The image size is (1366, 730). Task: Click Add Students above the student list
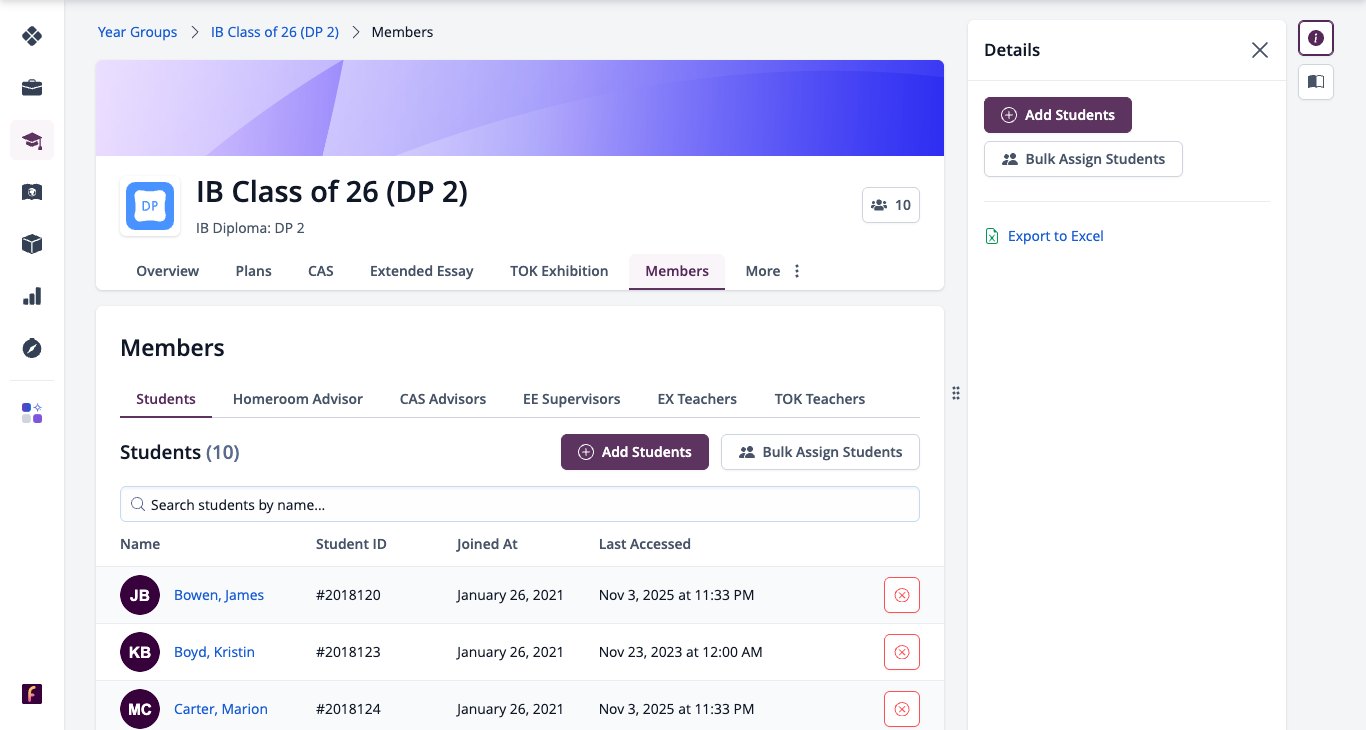(x=635, y=452)
